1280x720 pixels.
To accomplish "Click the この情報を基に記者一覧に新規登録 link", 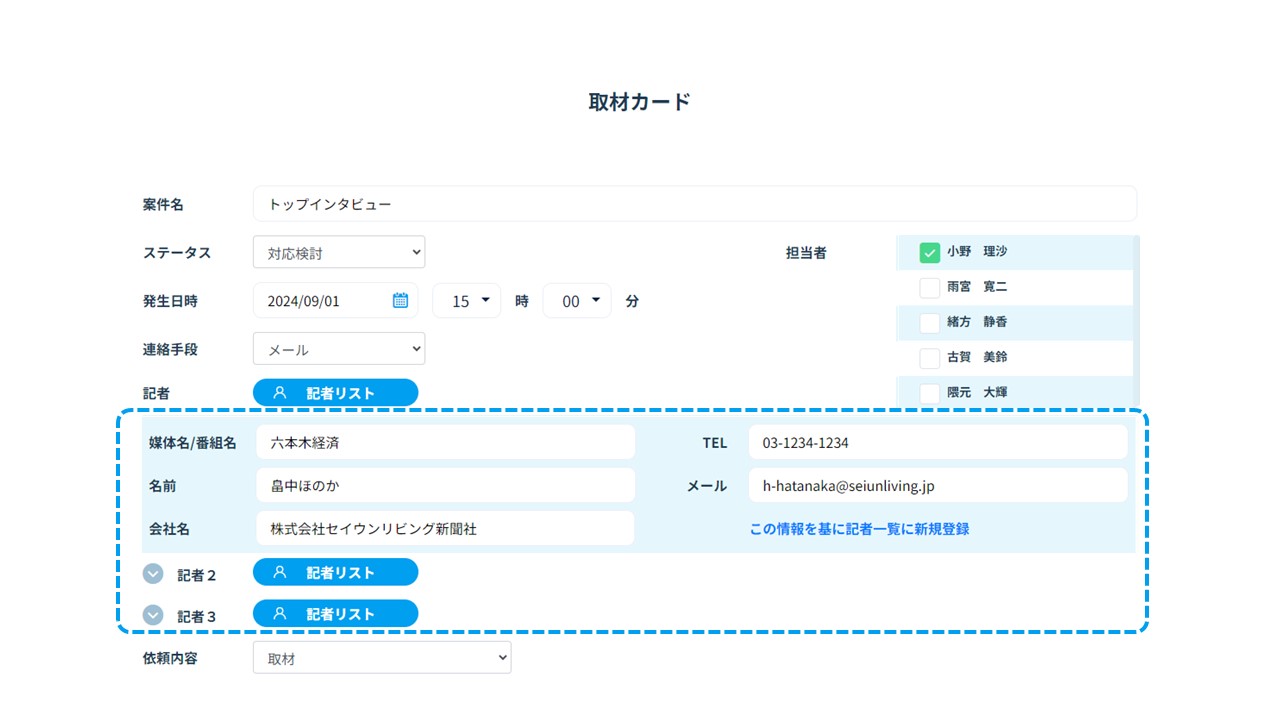I will click(x=859, y=529).
